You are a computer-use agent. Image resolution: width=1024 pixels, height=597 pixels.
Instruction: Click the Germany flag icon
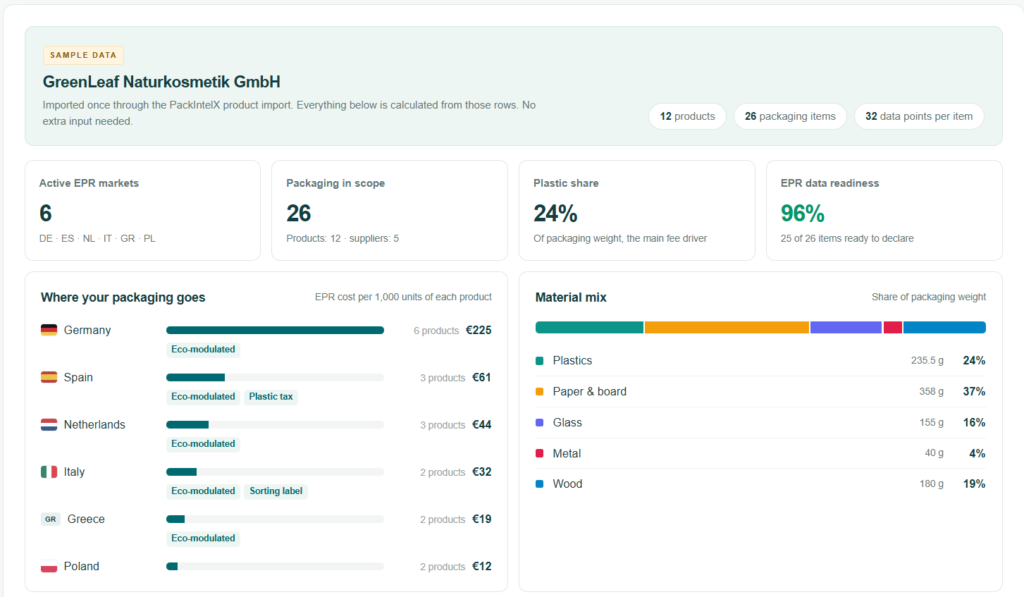(x=49, y=330)
